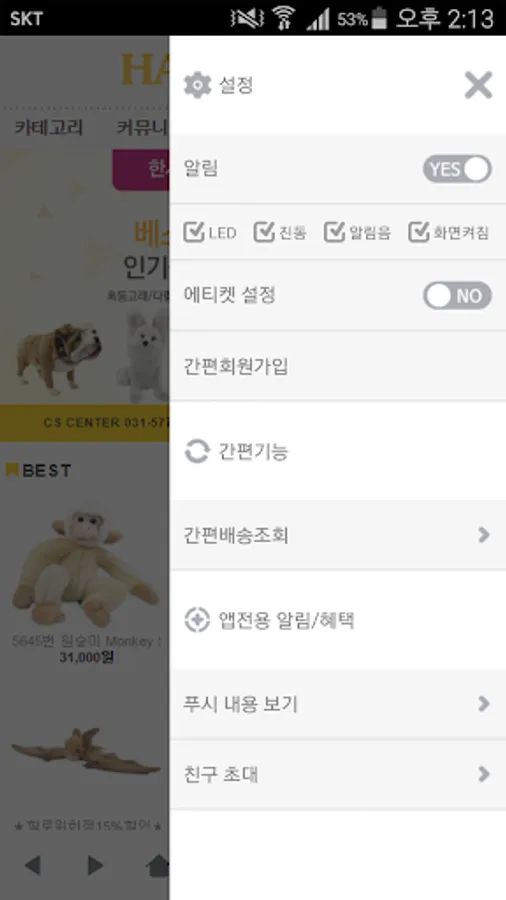Tap the forward arrow navigation icon
Screen dimensions: 506x900
[95, 865]
